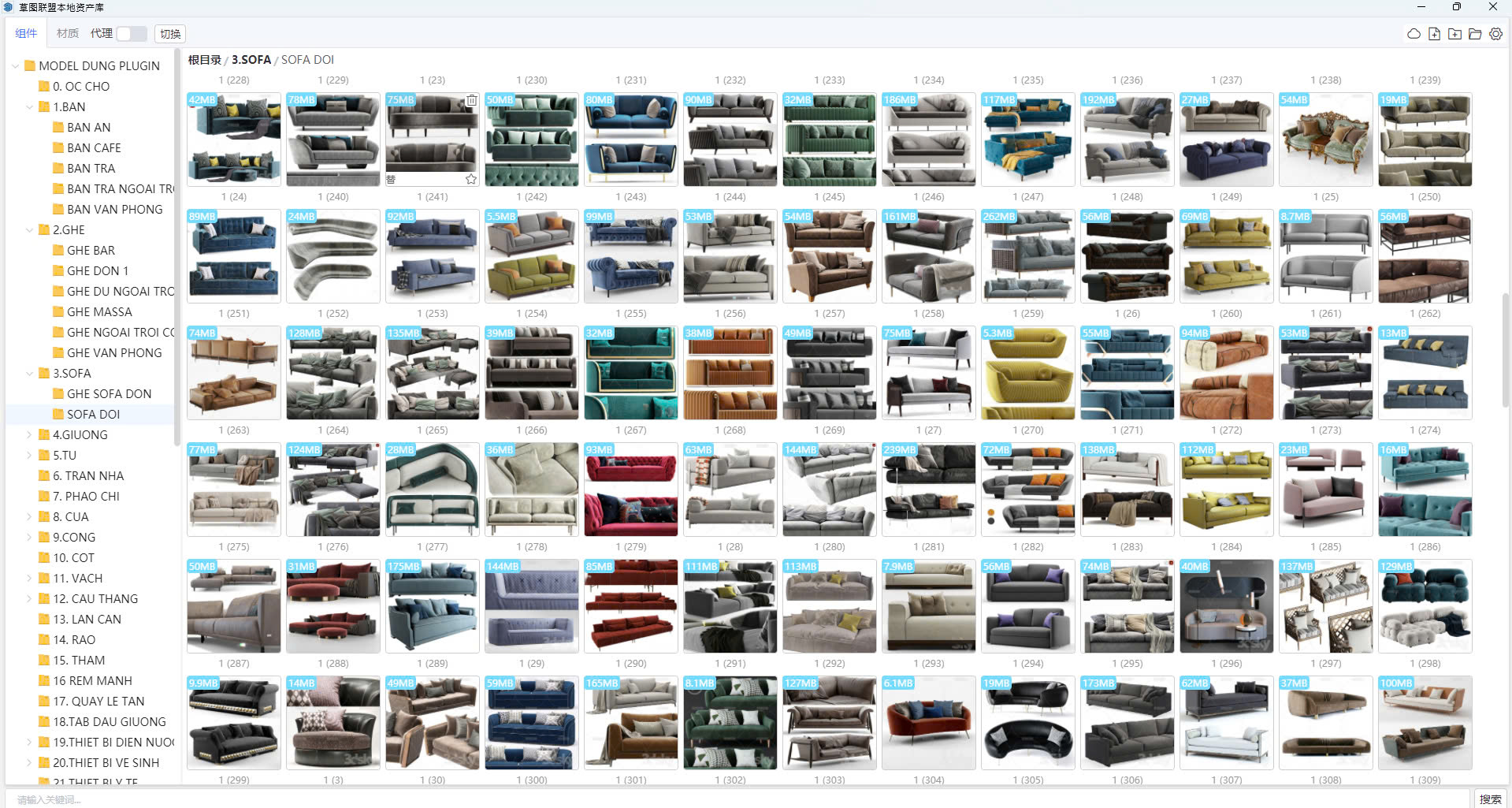Screen dimensions: 1512x808
Task: Switch to the 材质 tab
Action: 67,33
